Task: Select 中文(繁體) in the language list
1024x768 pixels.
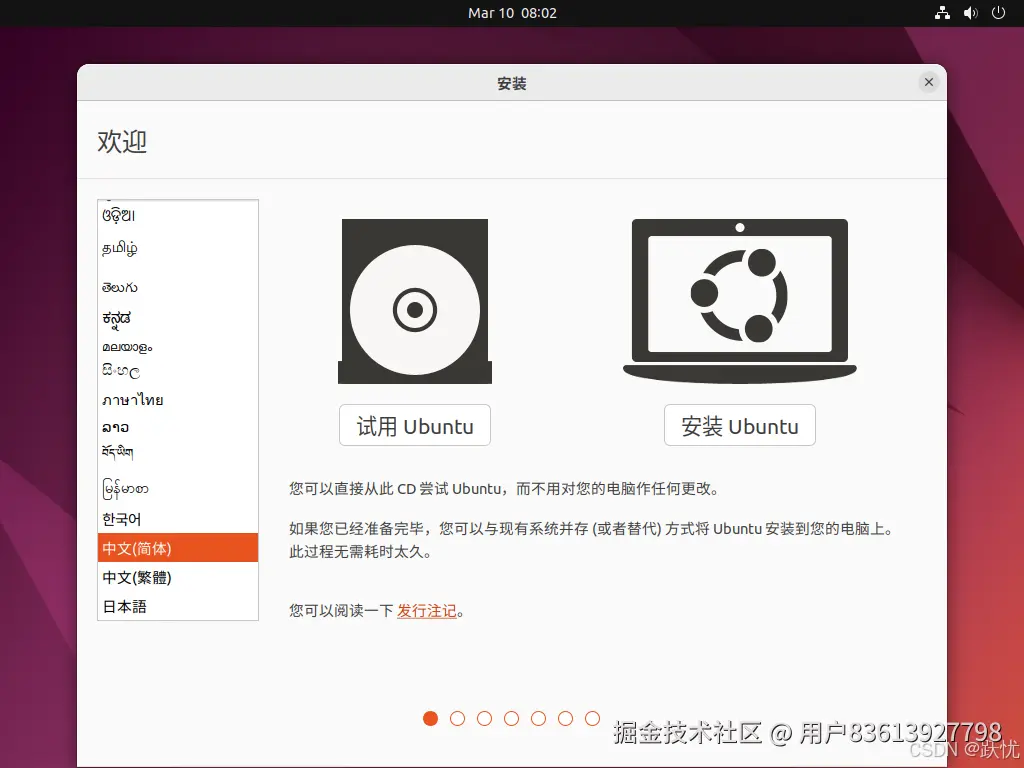Action: pos(178,577)
